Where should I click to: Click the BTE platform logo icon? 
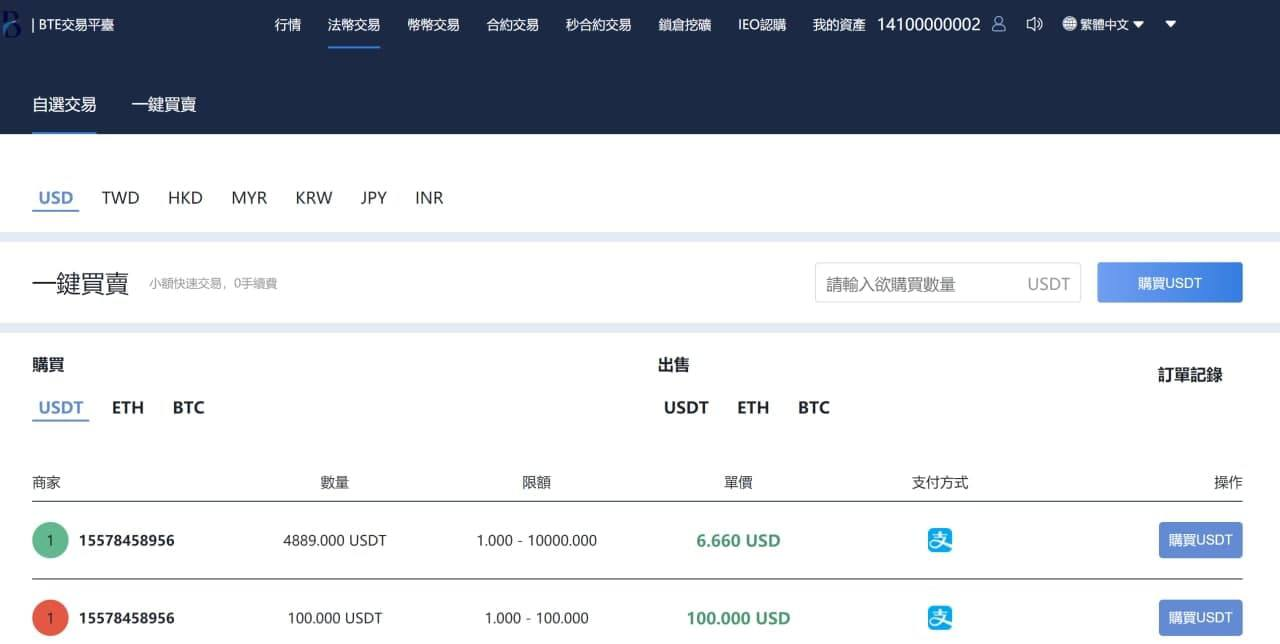11,24
